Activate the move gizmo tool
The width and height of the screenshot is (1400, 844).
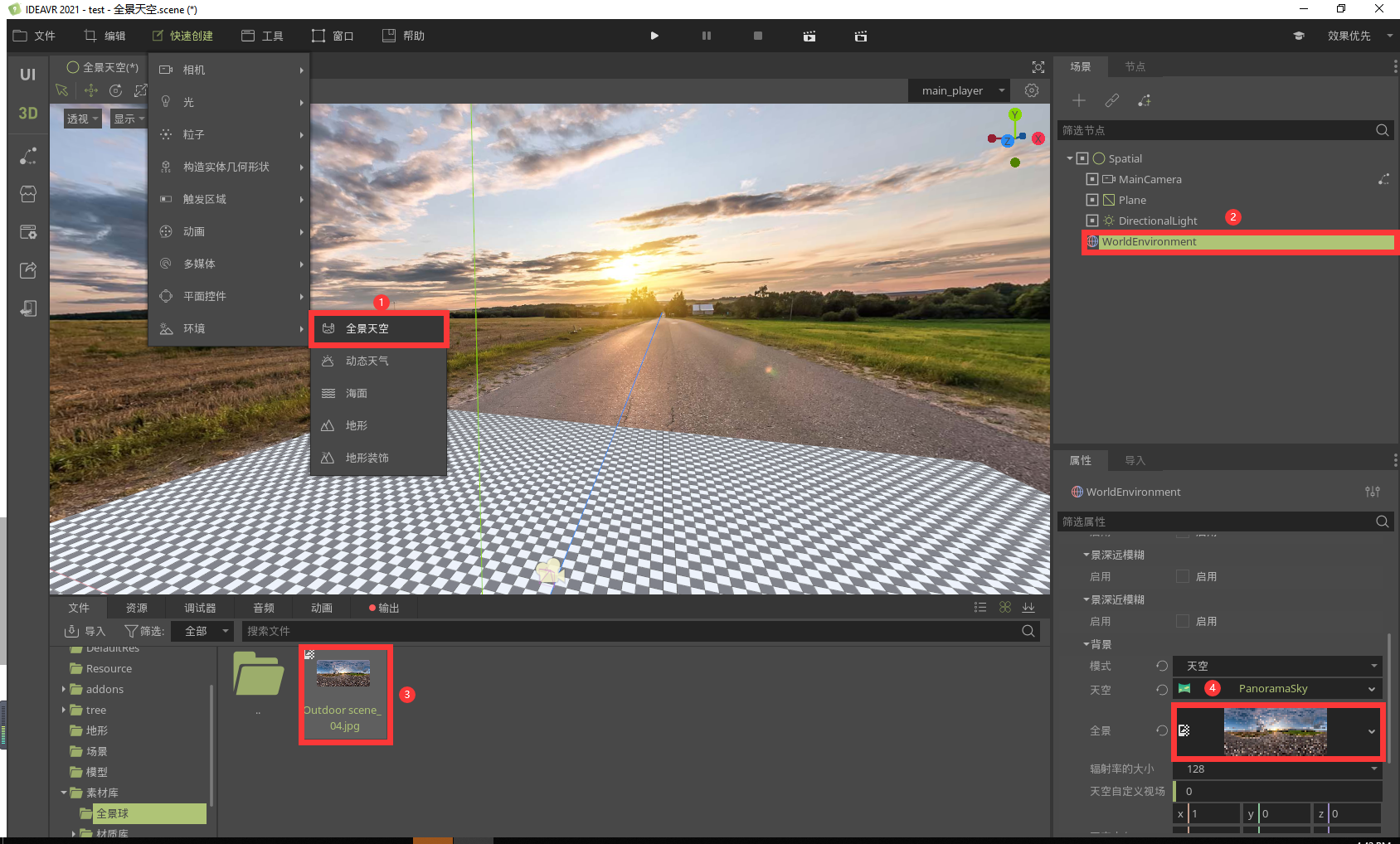coord(90,90)
